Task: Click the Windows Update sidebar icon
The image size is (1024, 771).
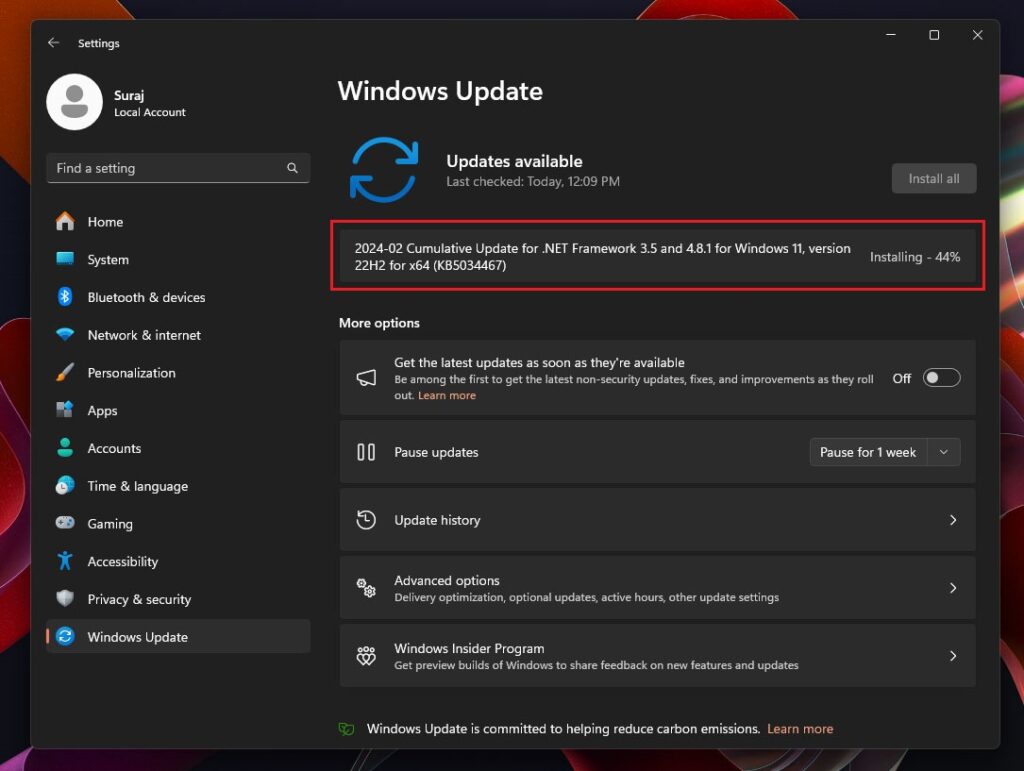Action: tap(65, 636)
